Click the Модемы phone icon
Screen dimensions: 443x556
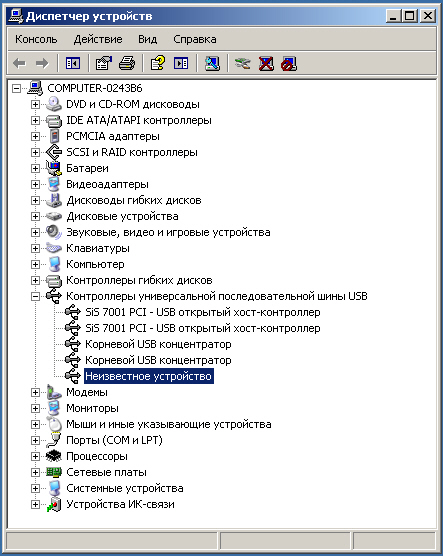(x=54, y=392)
